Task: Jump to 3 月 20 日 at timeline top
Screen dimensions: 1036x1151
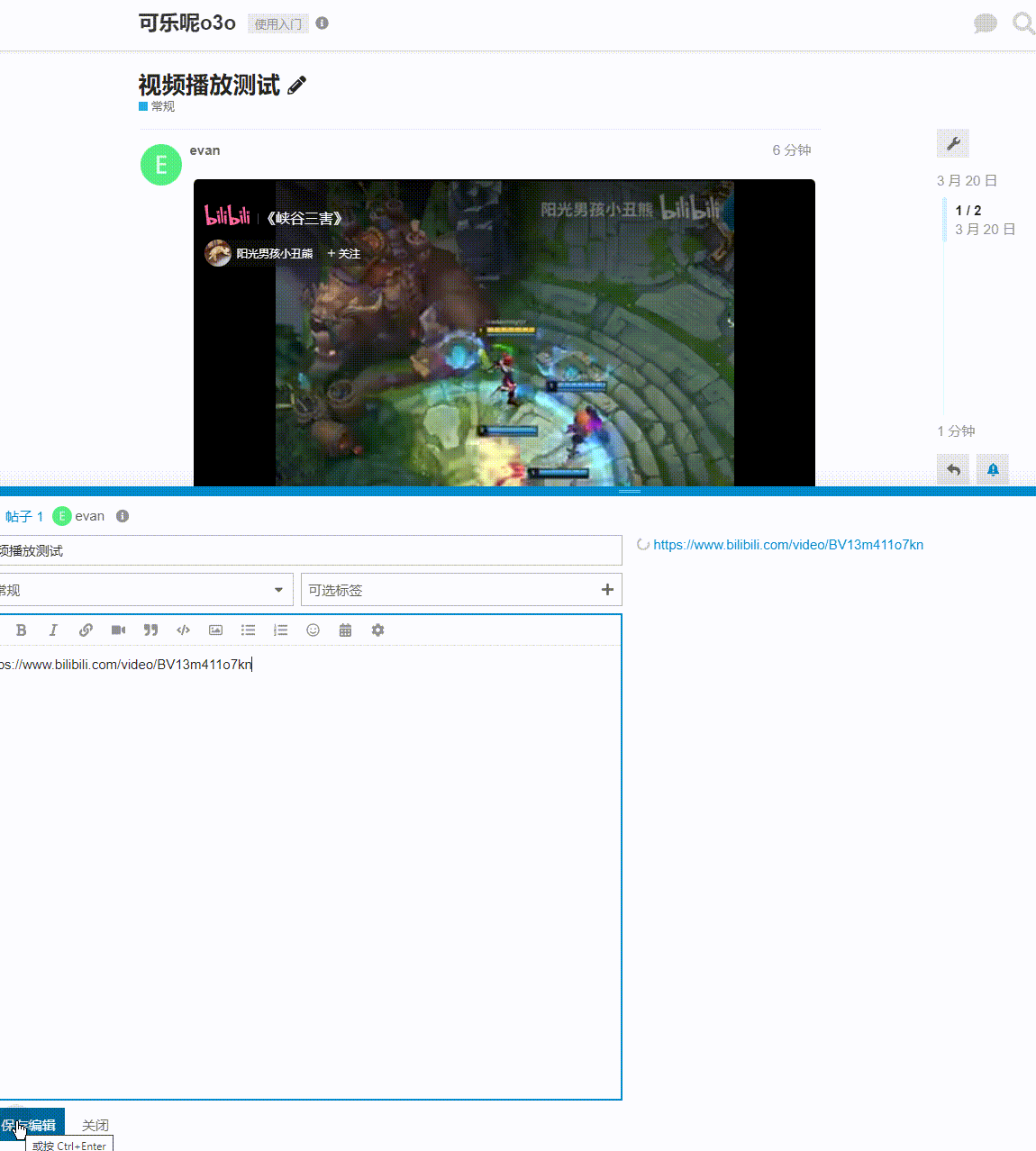Action: (x=968, y=181)
